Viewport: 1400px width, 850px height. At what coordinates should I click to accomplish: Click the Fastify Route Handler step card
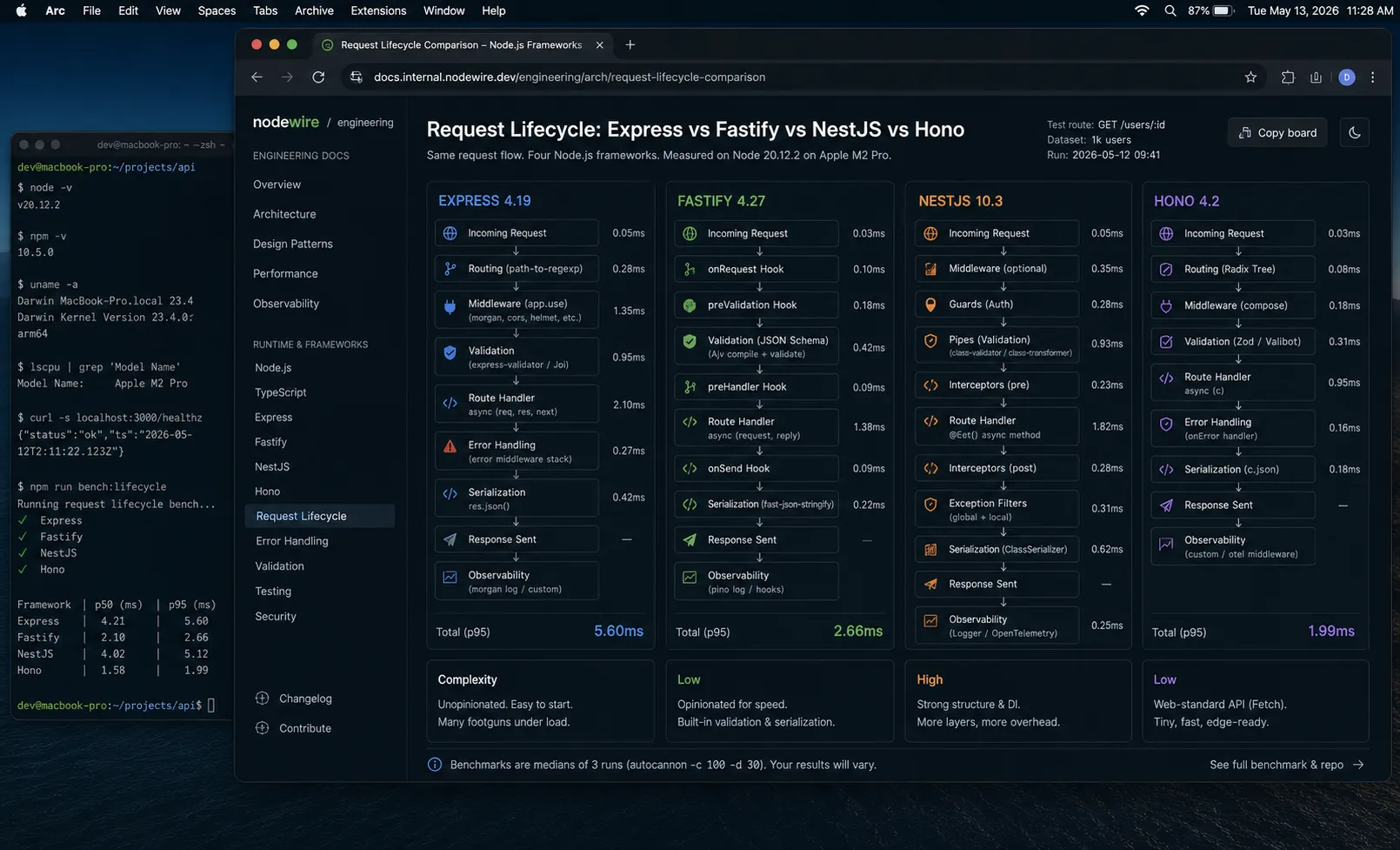pos(757,428)
